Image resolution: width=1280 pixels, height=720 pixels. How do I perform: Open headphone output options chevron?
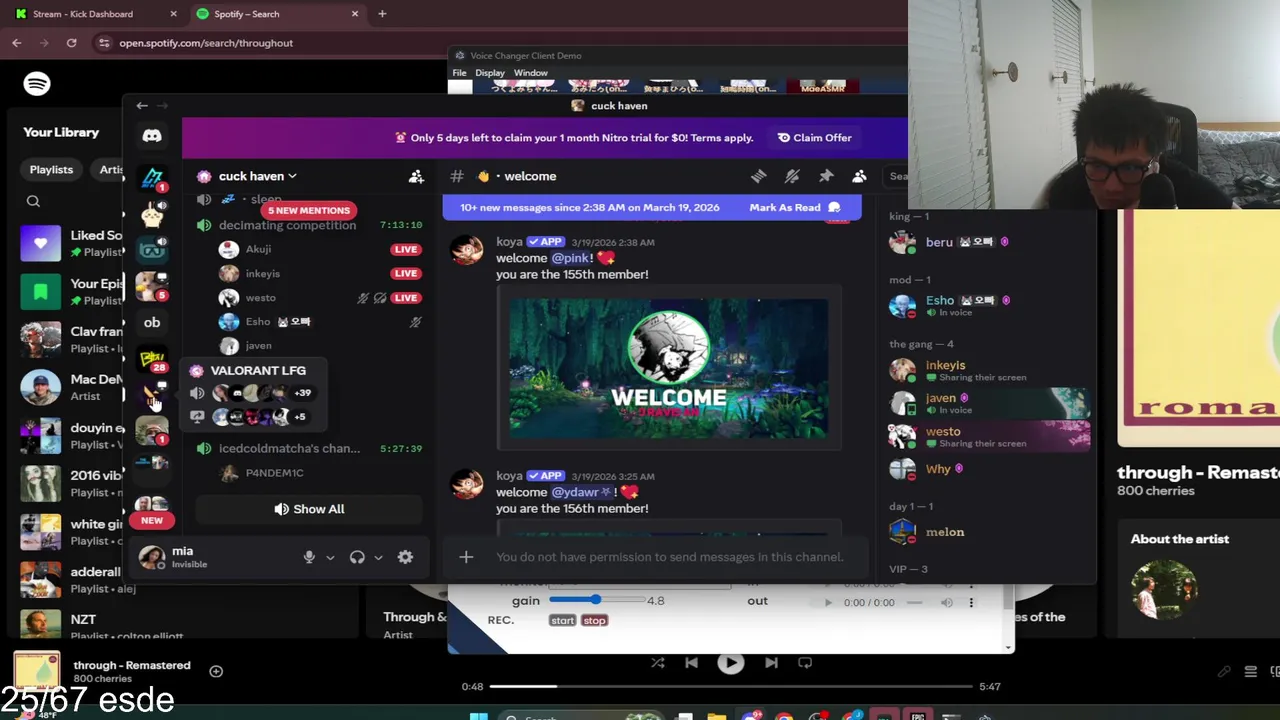coord(378,558)
